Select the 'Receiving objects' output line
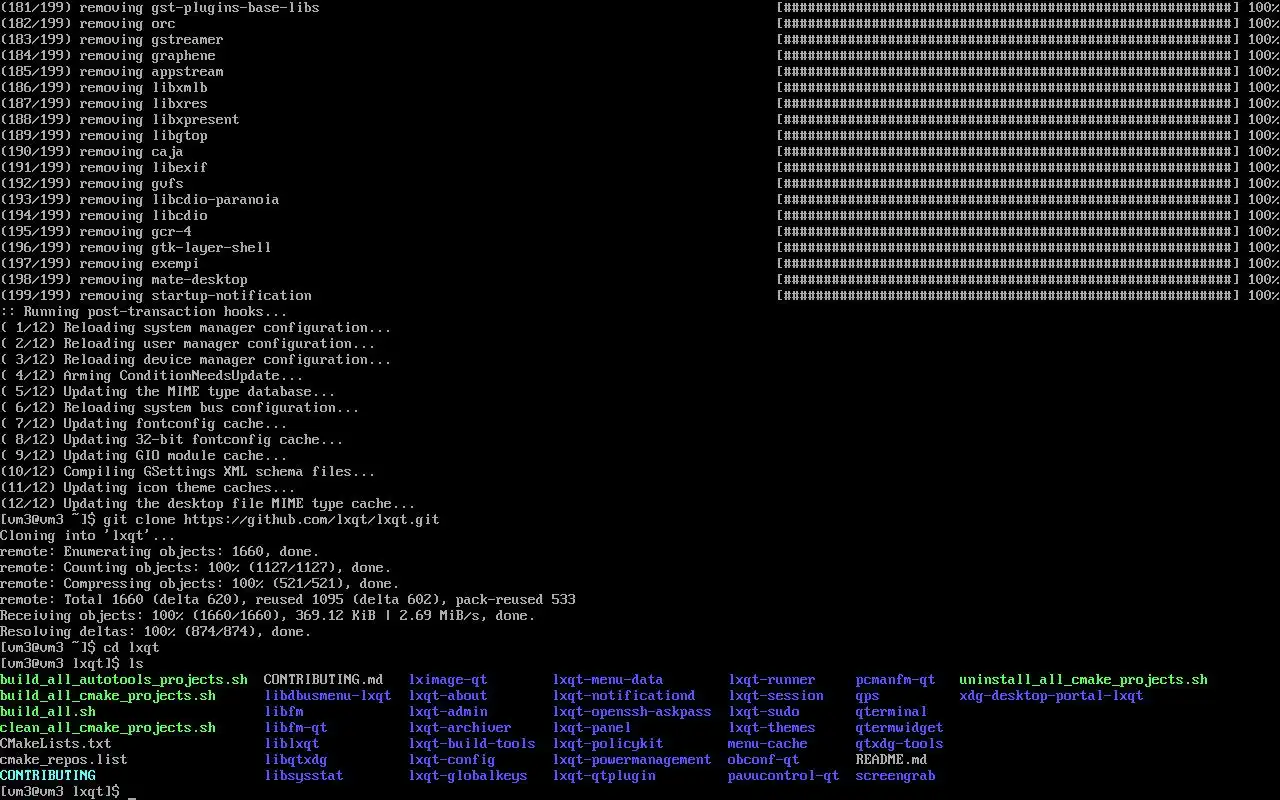The width and height of the screenshot is (1280, 800). click(x=268, y=616)
